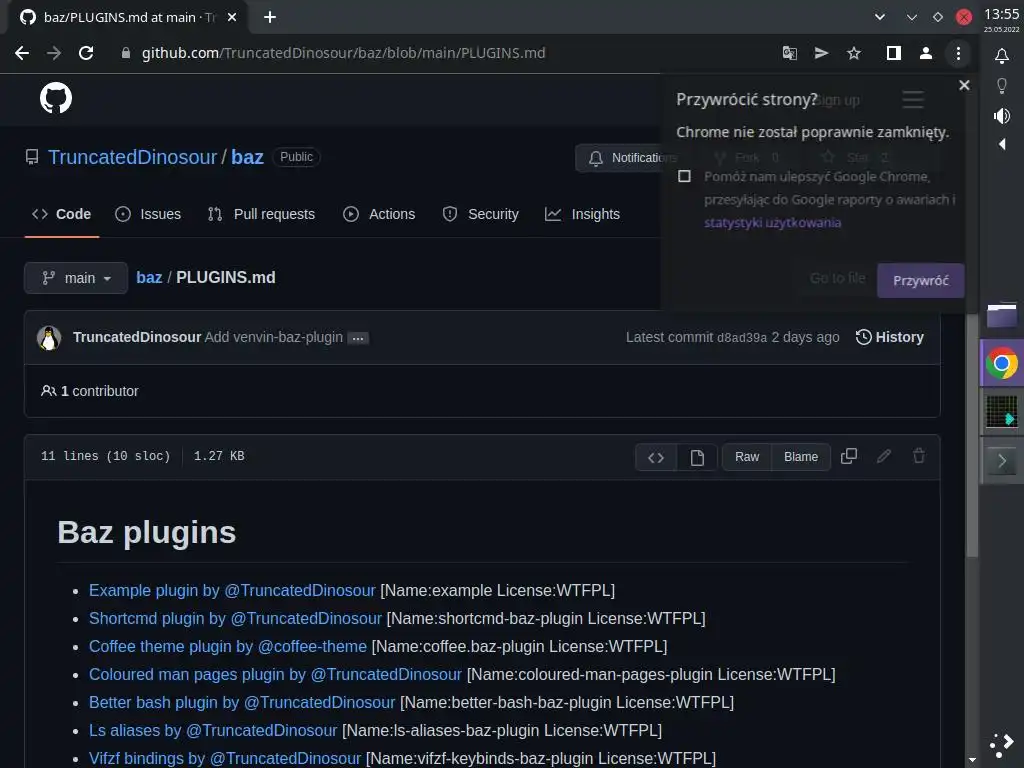Reload the page with refresh icon
Screen dimensions: 1024x768
coord(86,53)
